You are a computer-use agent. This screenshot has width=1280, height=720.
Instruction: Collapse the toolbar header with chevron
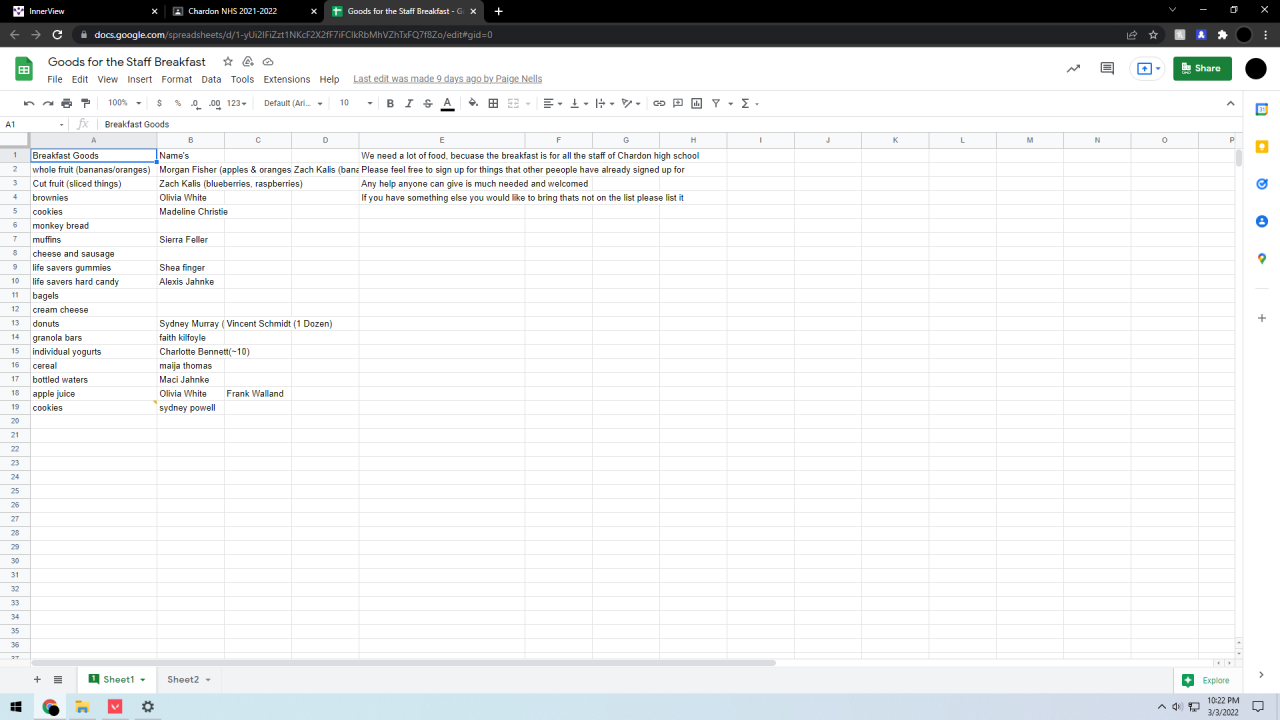(x=1231, y=103)
